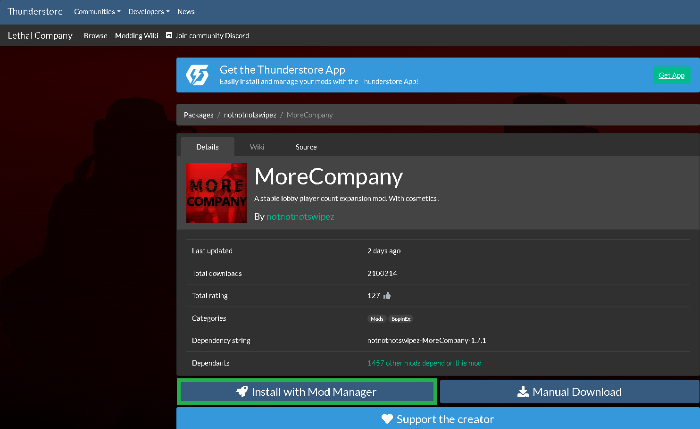Click Install with Mod Manager button
The height and width of the screenshot is (429, 700).
(x=307, y=392)
